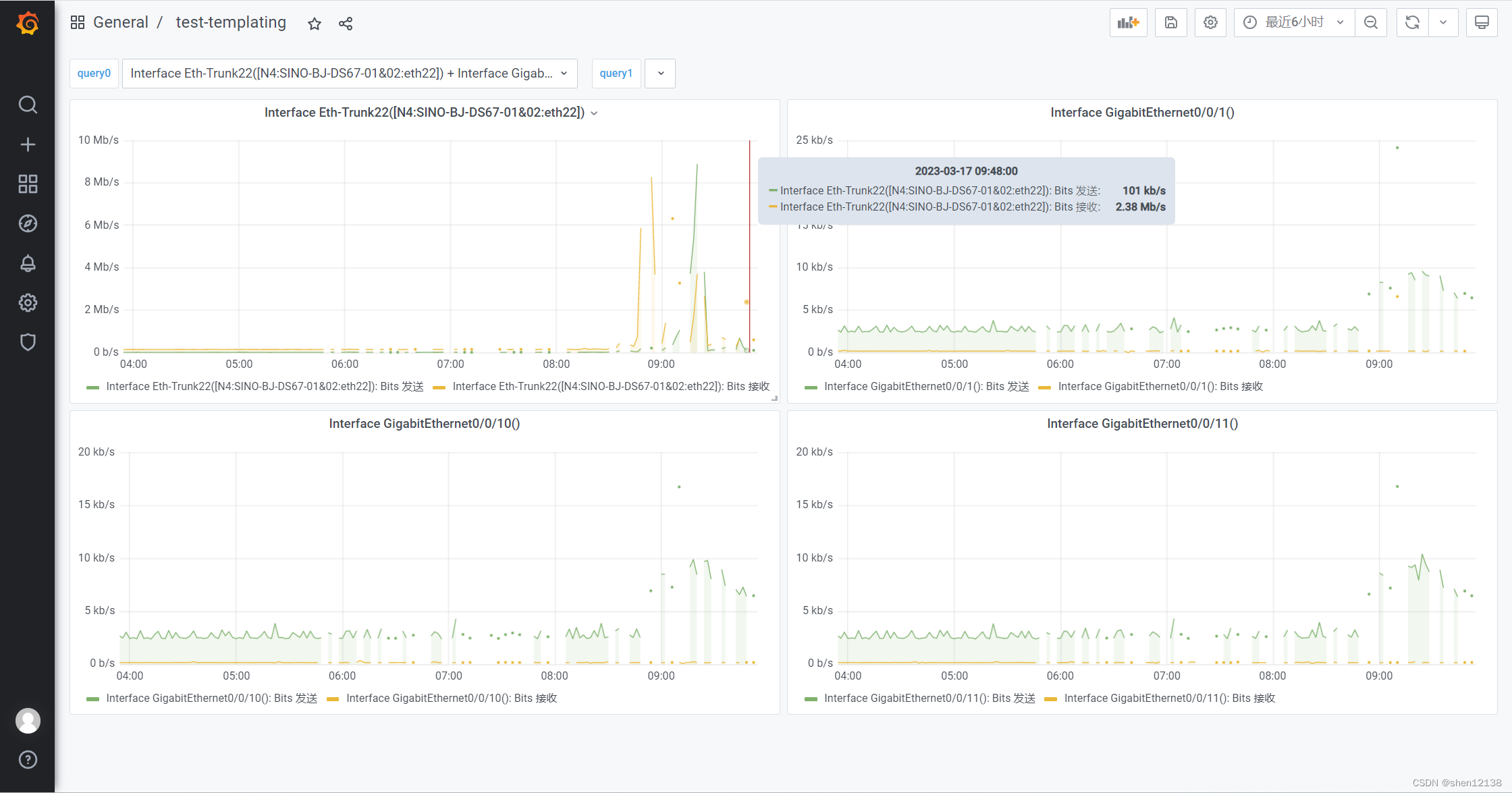Save the dashboard with the disk icon
Viewport: 1512px width, 793px height.
[x=1170, y=22]
